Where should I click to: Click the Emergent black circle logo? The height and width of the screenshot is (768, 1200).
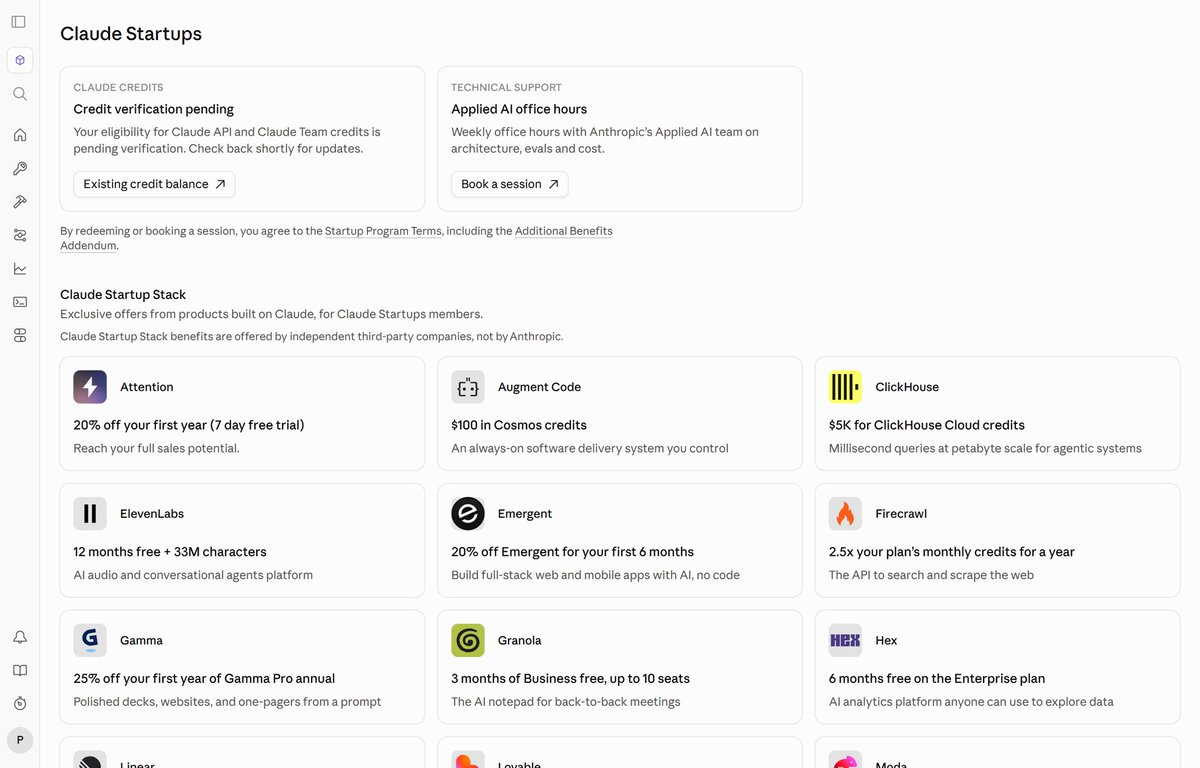tap(468, 514)
